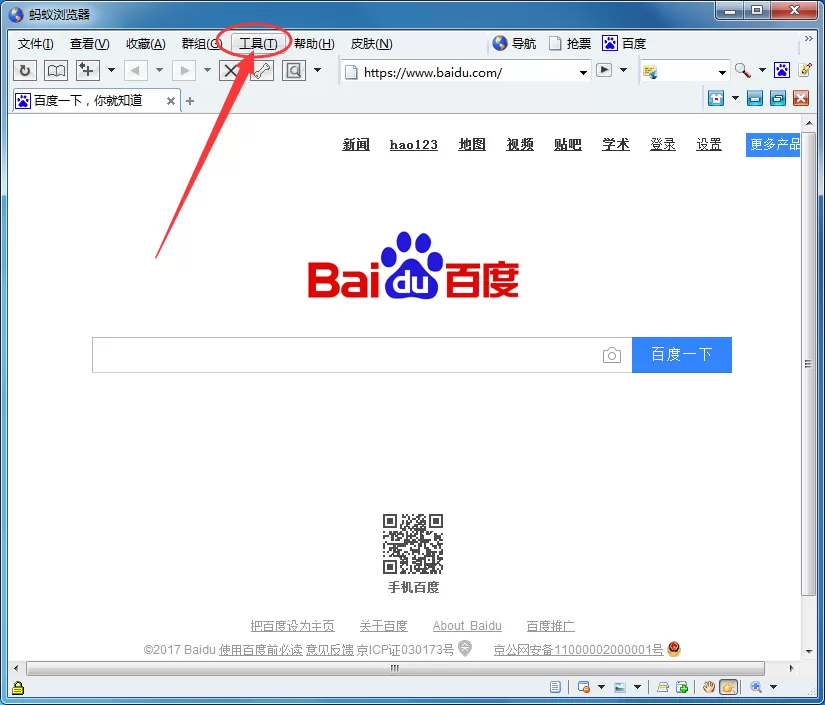Close the 百度一下 tab with its X
This screenshot has width=825, height=705.
coord(170,101)
